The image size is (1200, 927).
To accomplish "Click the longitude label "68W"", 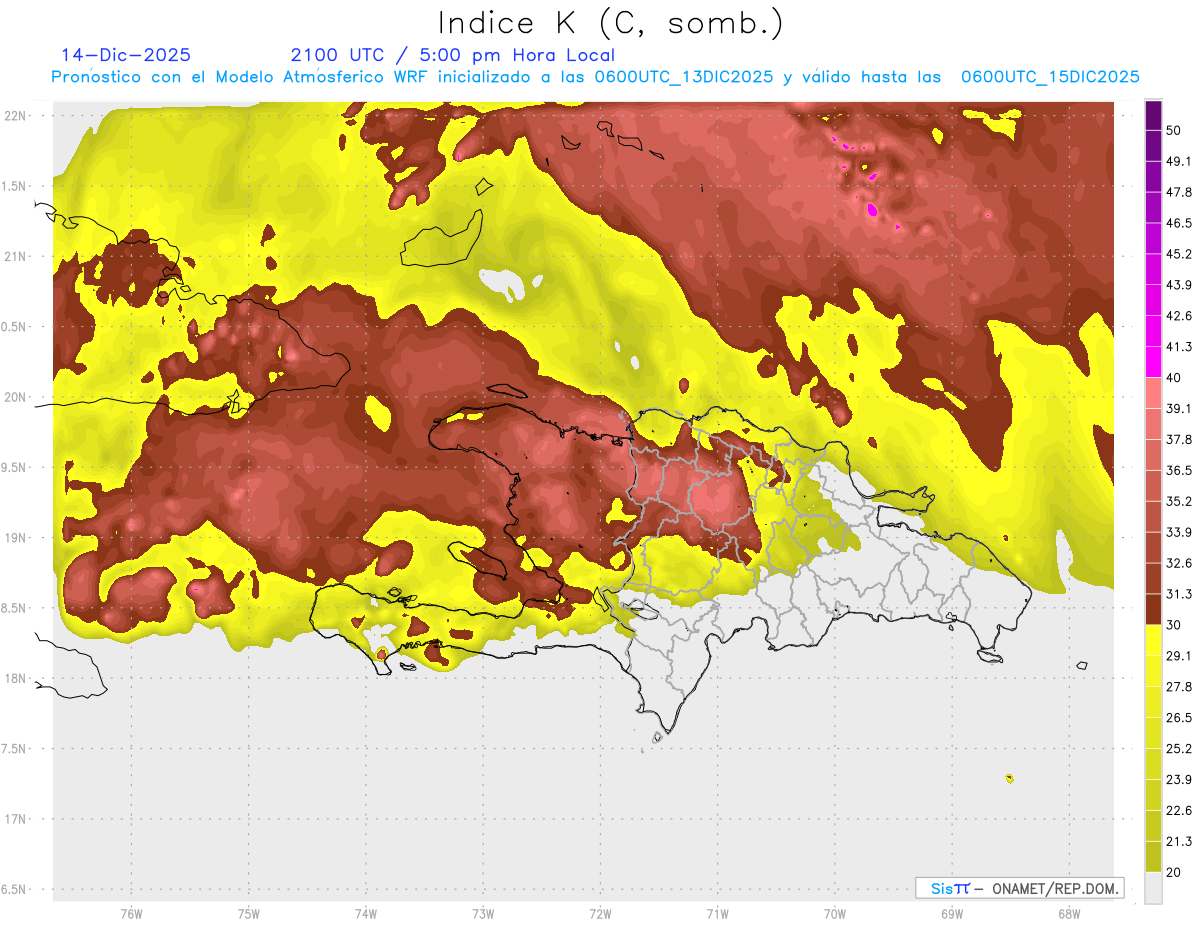I will [x=1068, y=913].
